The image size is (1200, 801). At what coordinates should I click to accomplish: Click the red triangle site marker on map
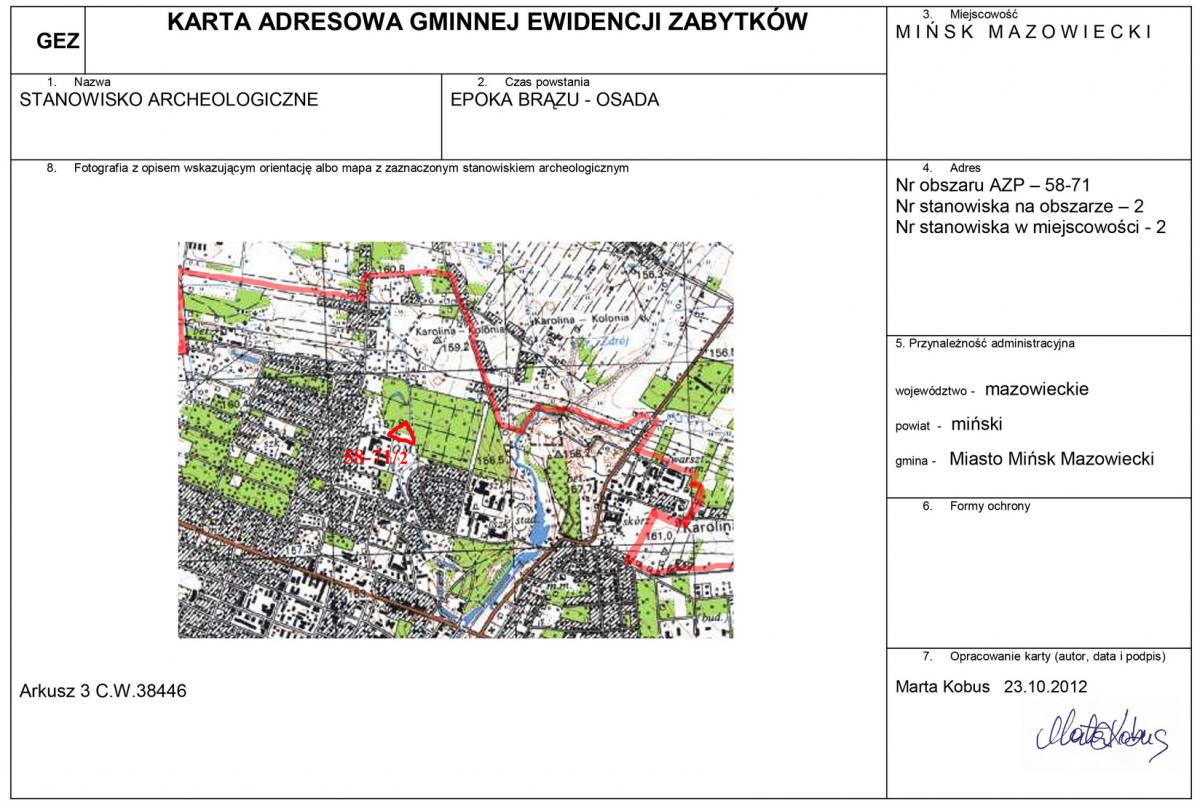[403, 433]
